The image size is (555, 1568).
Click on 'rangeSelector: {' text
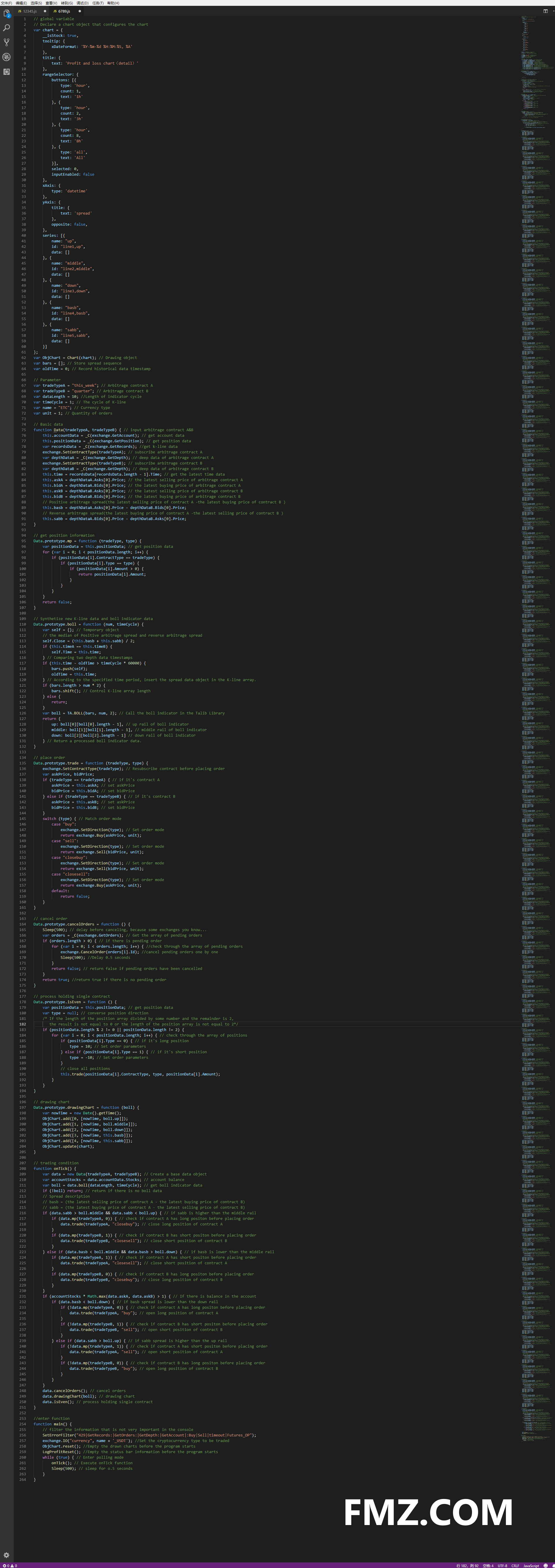pos(60,74)
